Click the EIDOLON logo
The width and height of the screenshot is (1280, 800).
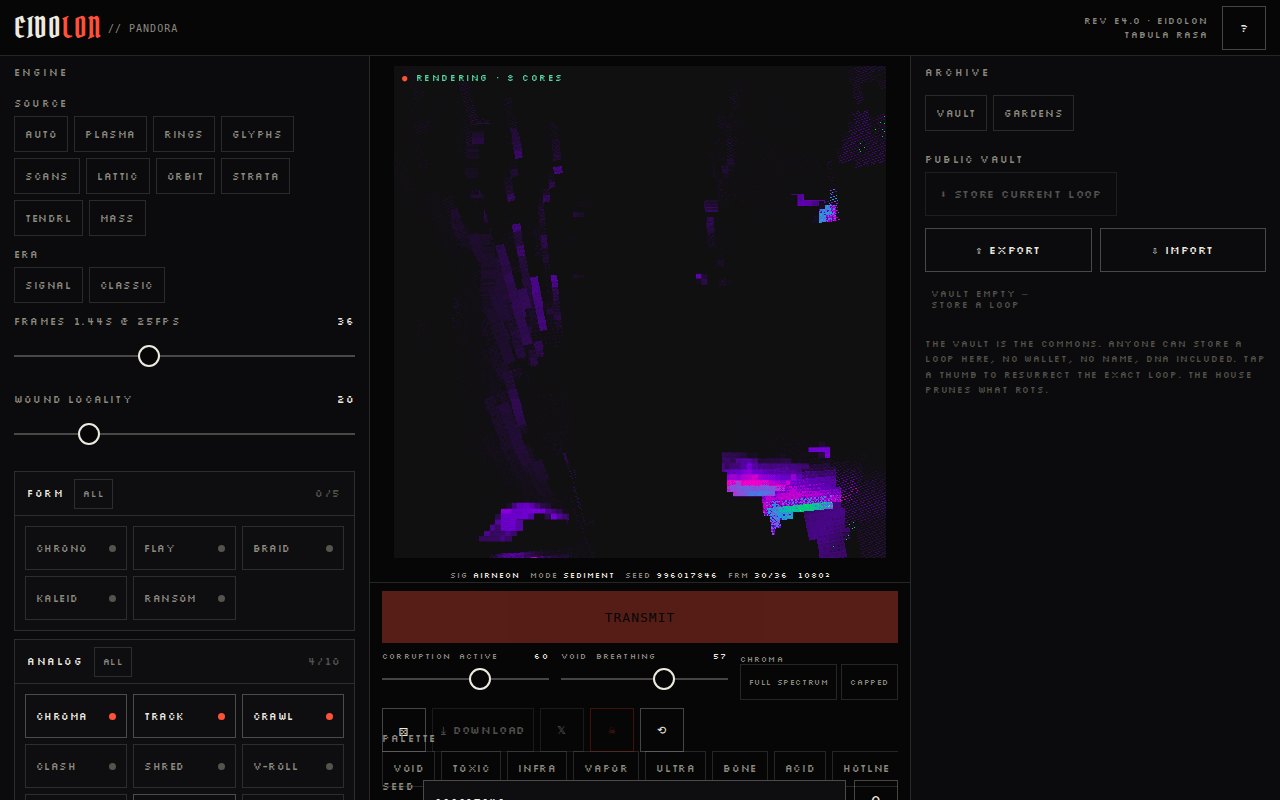tap(58, 28)
